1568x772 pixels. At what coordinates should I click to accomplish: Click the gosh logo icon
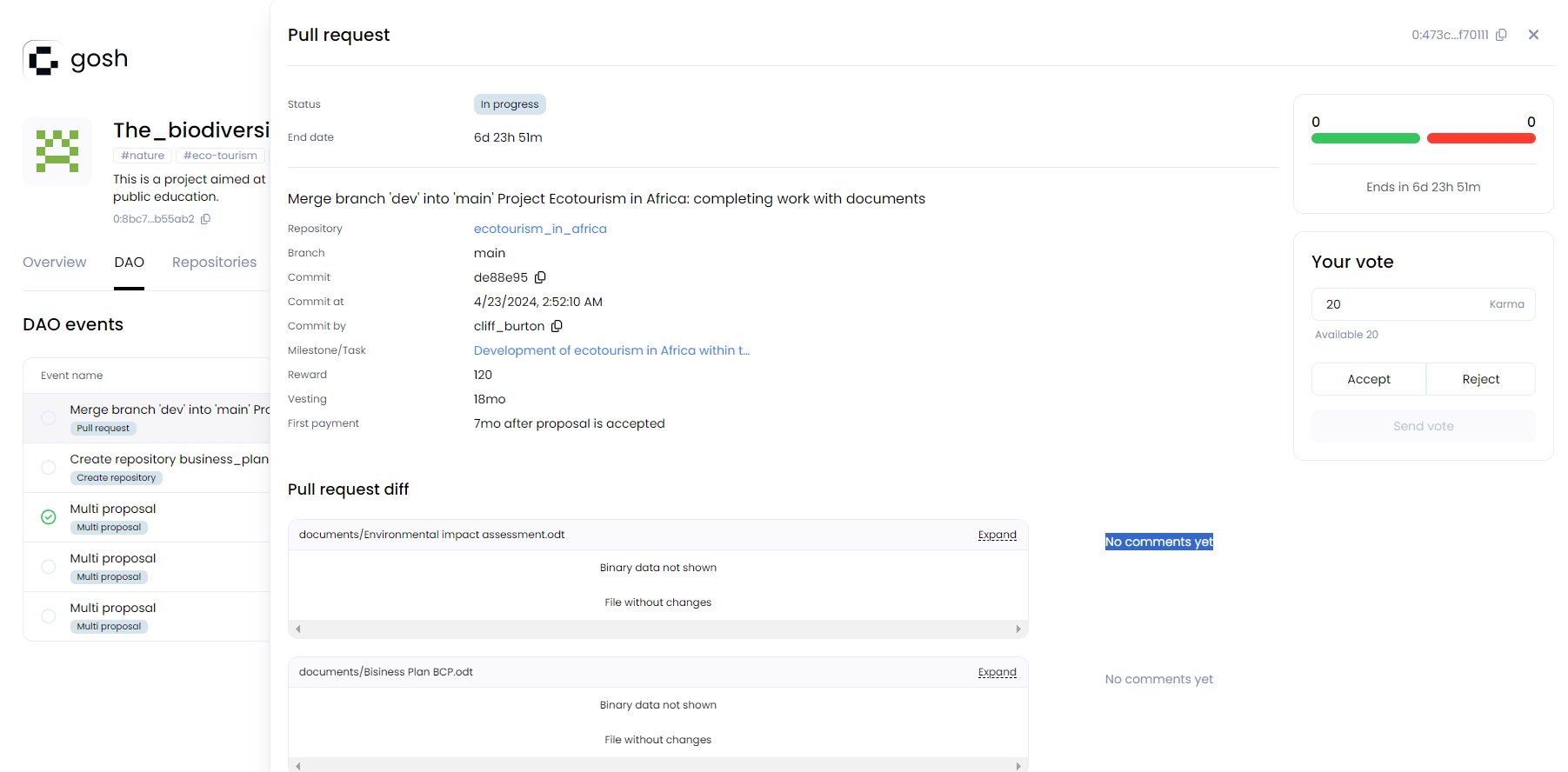(x=42, y=59)
